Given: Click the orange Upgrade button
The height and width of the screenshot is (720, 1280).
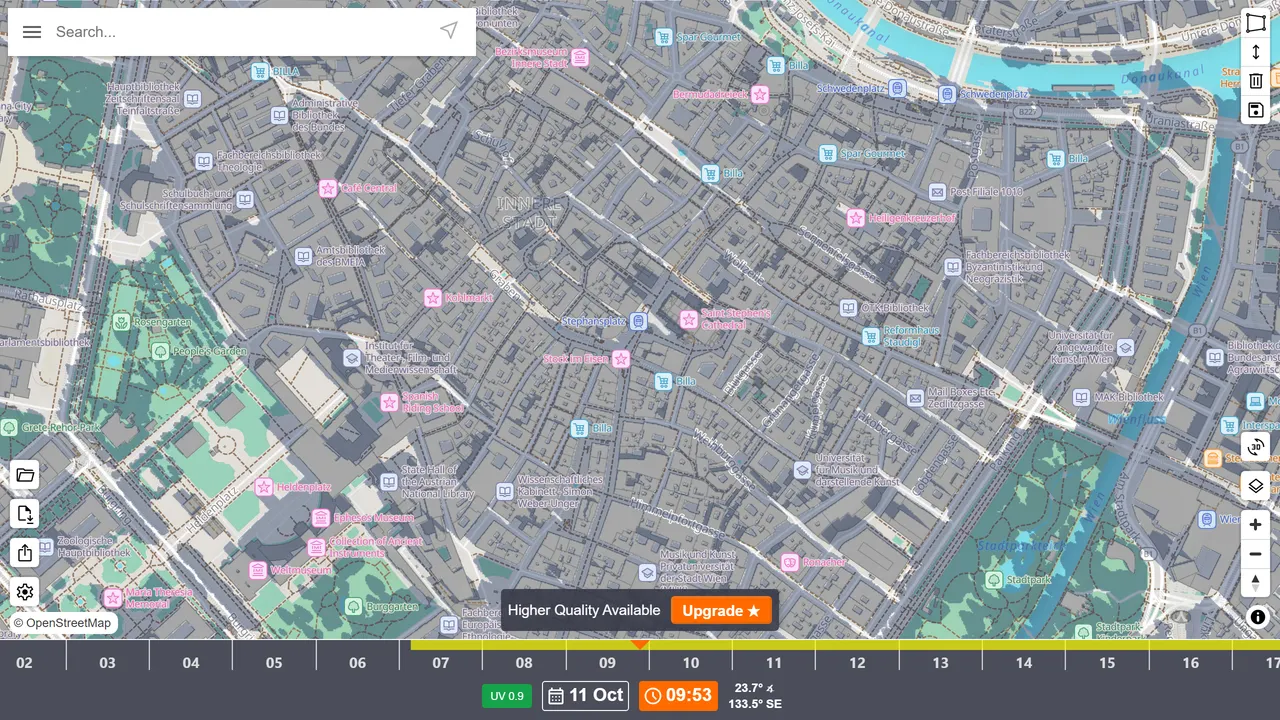Looking at the screenshot, I should (x=721, y=611).
